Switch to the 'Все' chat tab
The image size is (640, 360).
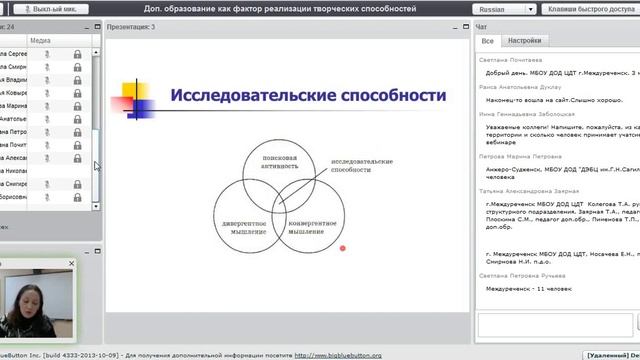point(487,41)
